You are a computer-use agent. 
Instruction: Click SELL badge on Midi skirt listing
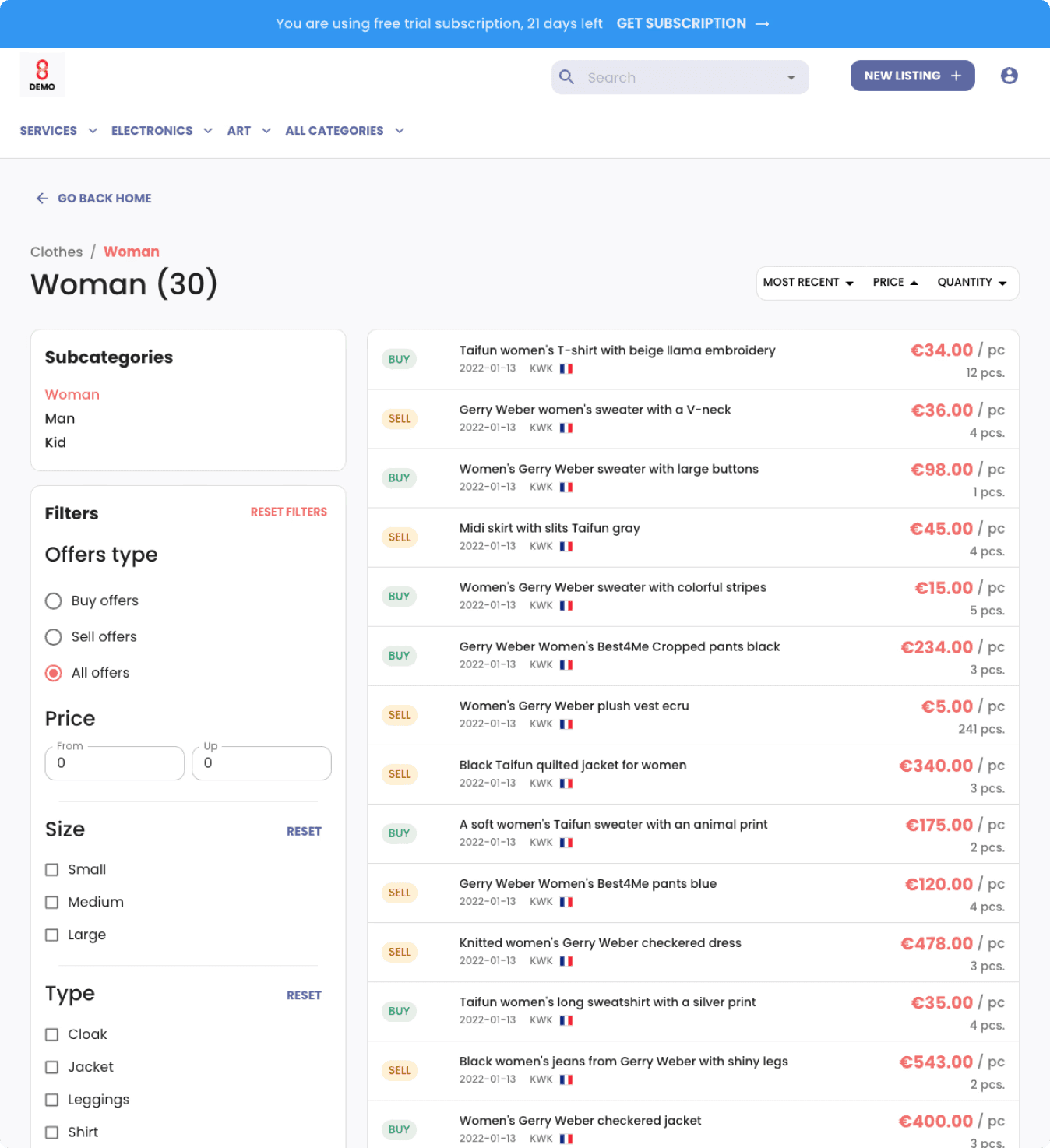[399, 537]
